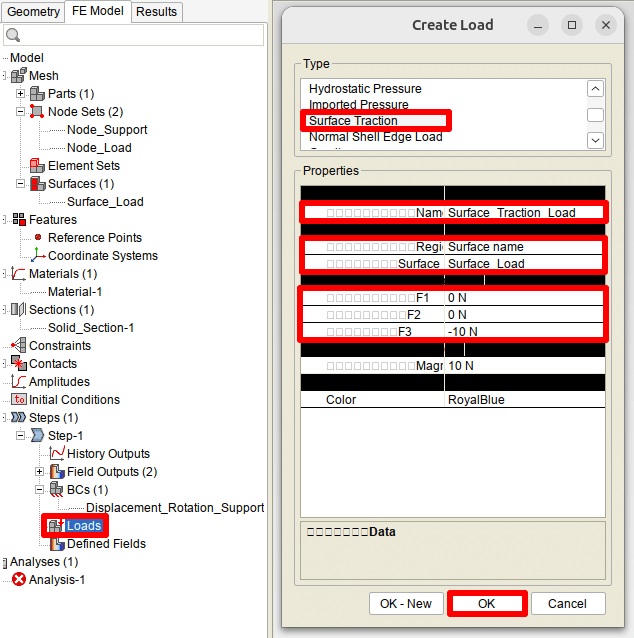This screenshot has width=634, height=638.
Task: Click the Type list scrollbar thumb
Action: [x=595, y=115]
